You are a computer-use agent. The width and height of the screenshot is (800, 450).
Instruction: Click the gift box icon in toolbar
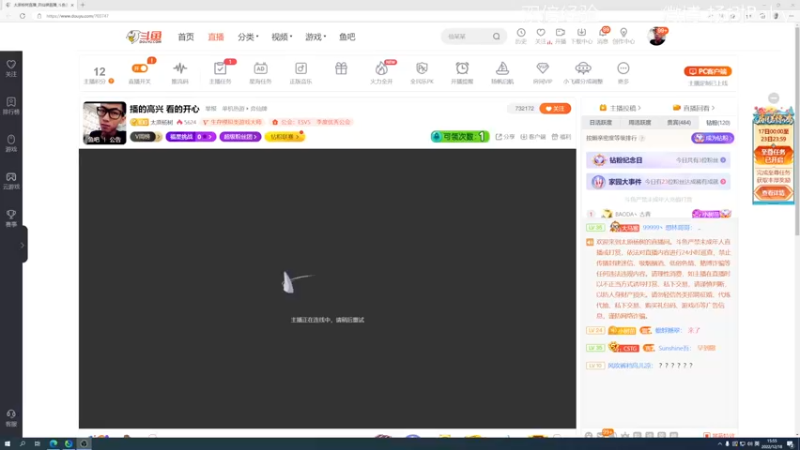click(x=341, y=68)
